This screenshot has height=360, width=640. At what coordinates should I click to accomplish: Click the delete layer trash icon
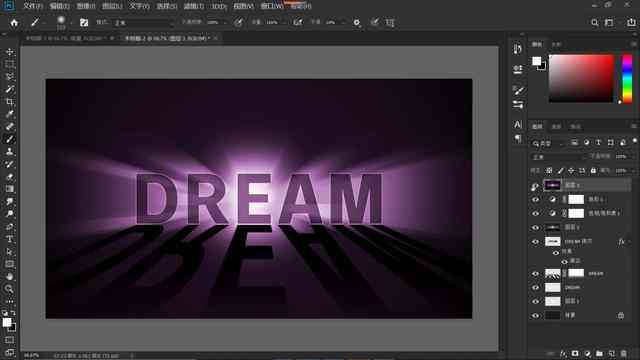pyautogui.click(x=624, y=353)
